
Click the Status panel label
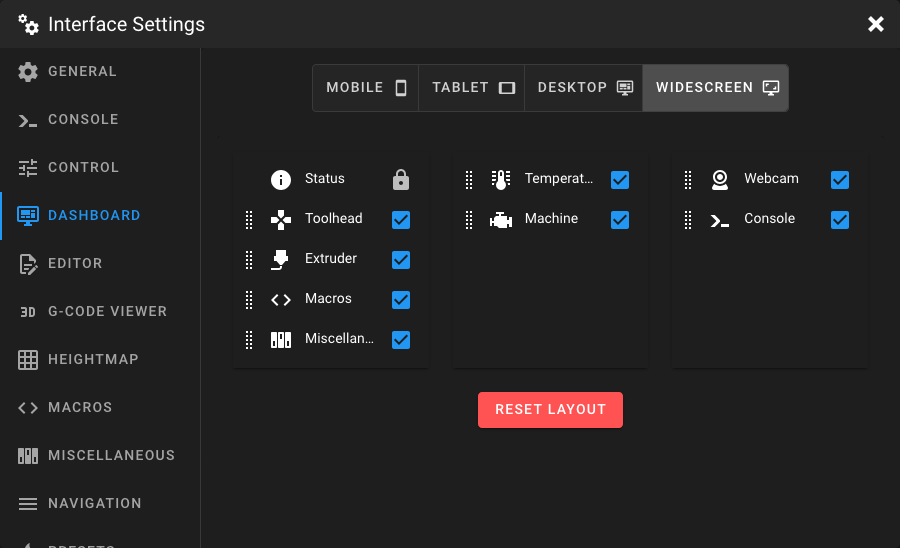tap(324, 178)
